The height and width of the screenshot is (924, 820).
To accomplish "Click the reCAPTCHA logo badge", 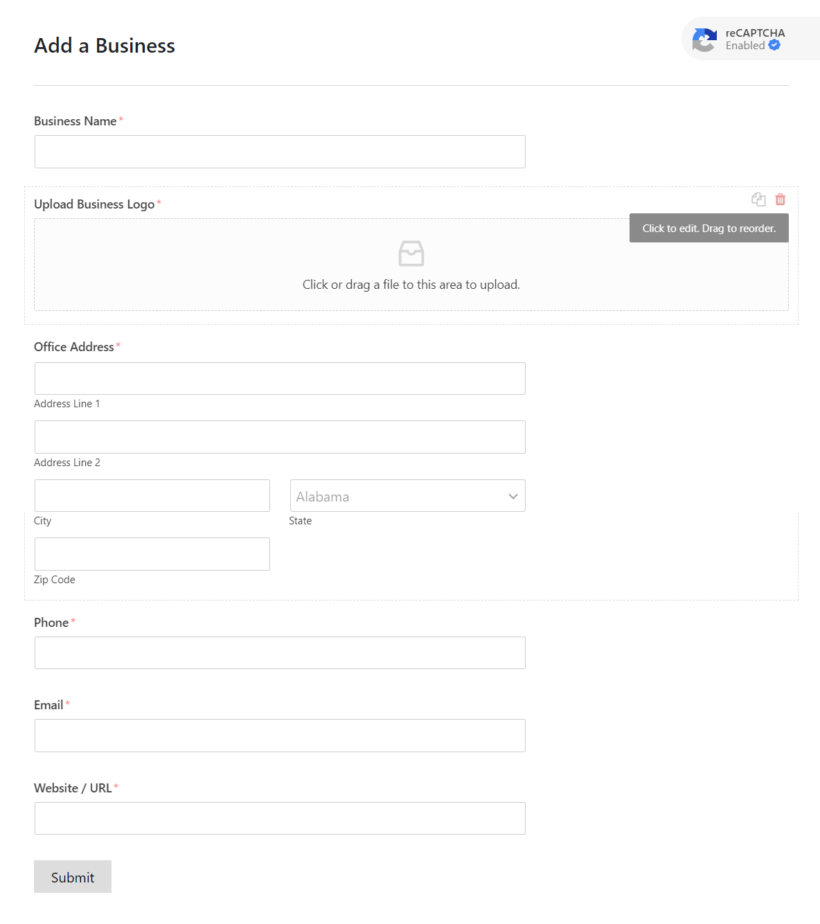I will click(703, 38).
